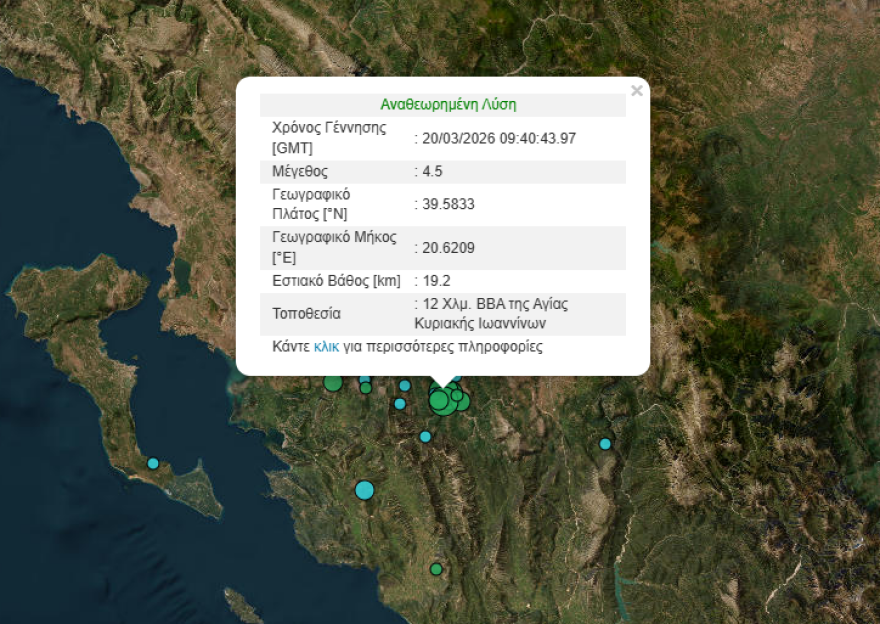Select the largest green marker beneath the popup pointer
Image resolution: width=880 pixels, height=624 pixels.
pos(439,401)
